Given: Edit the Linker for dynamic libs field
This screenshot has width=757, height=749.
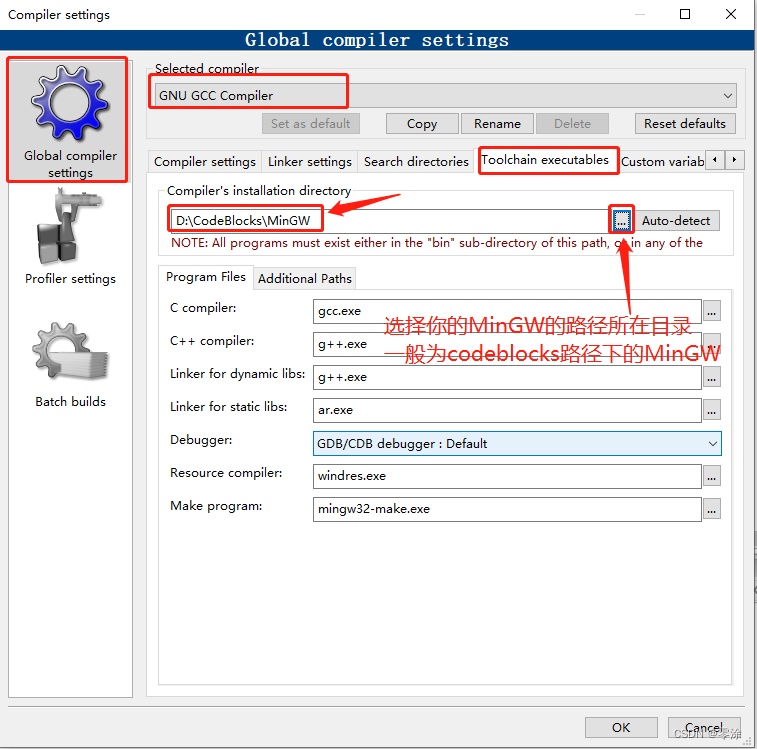Looking at the screenshot, I should point(507,377).
